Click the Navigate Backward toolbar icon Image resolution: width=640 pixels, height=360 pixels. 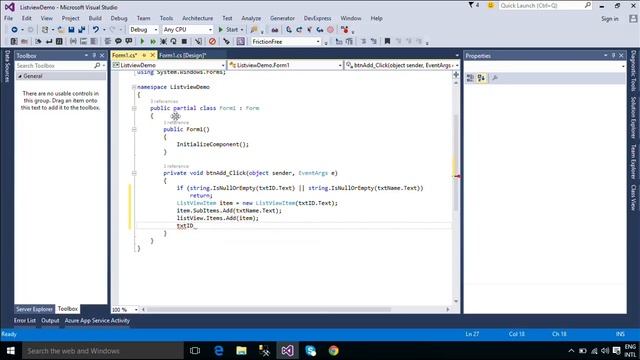pyautogui.click(x=14, y=29)
